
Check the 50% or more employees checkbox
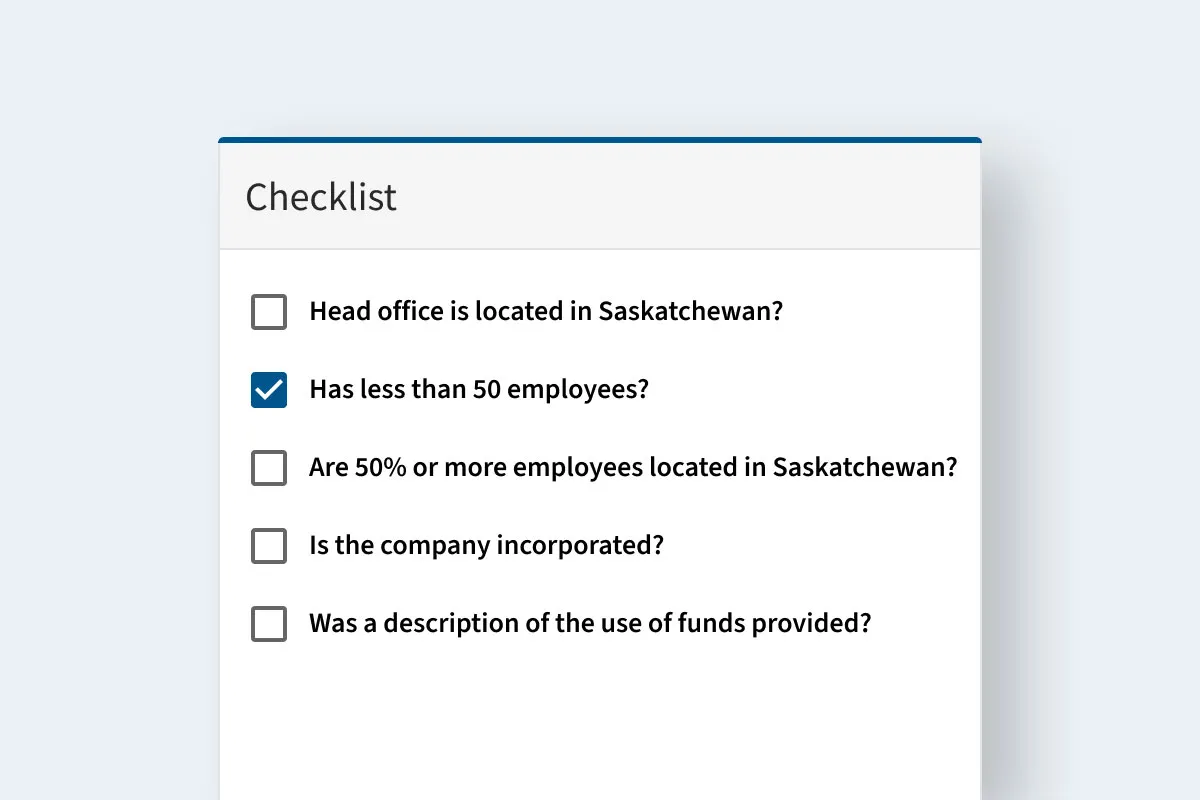268,468
